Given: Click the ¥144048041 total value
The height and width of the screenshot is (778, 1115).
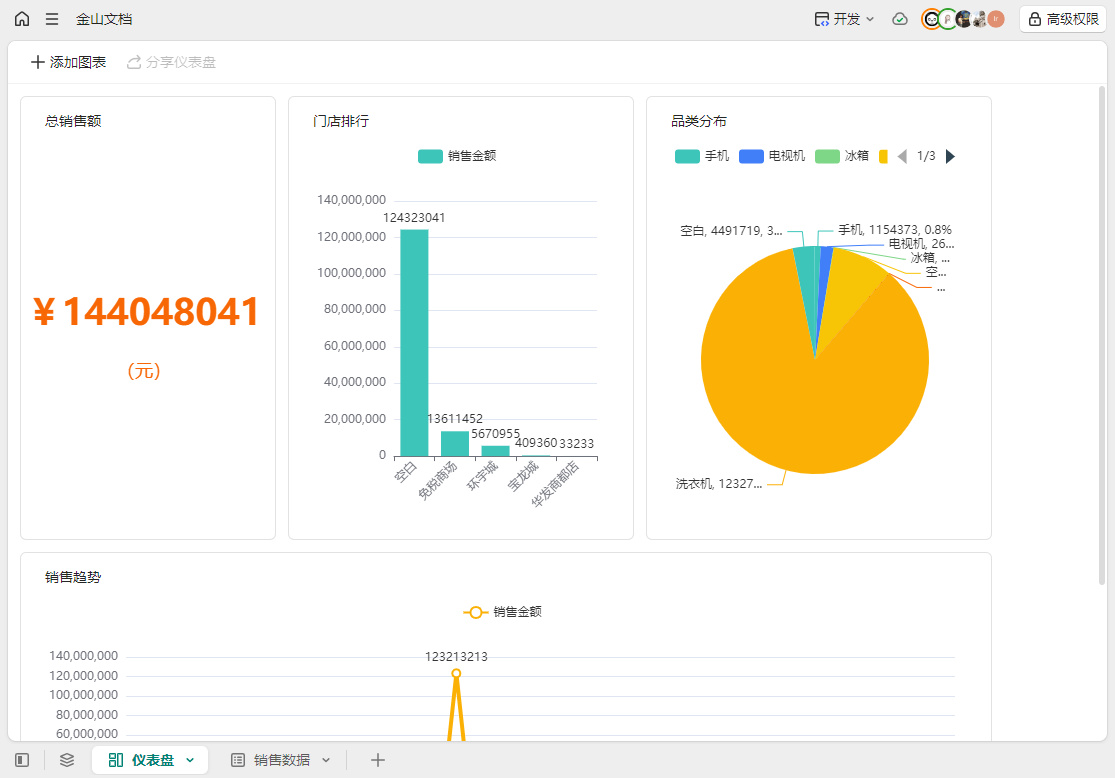Looking at the screenshot, I should (x=146, y=312).
